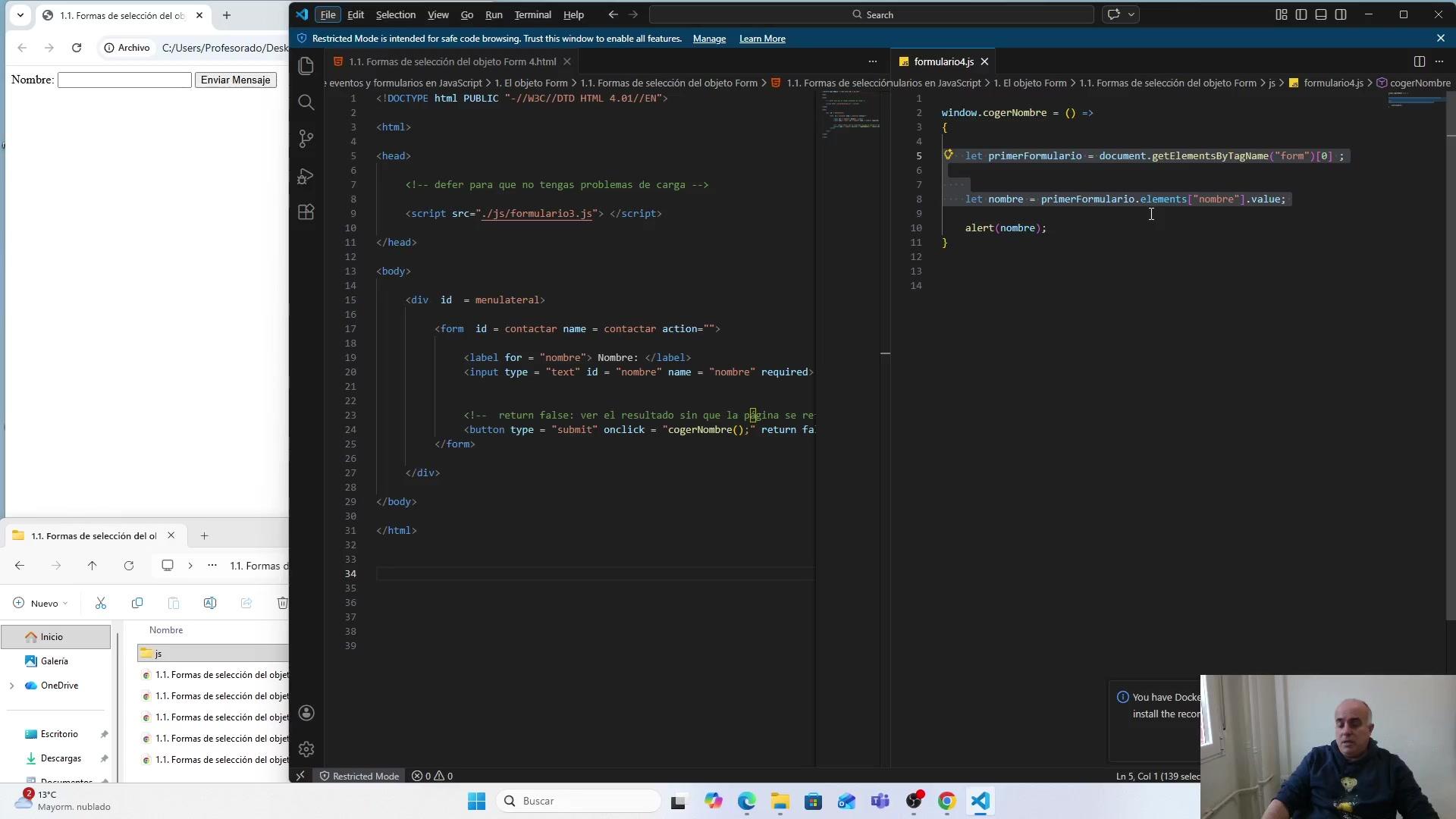Toggle the Panel layout icon
The width and height of the screenshot is (1456, 819).
coord(1321,14)
